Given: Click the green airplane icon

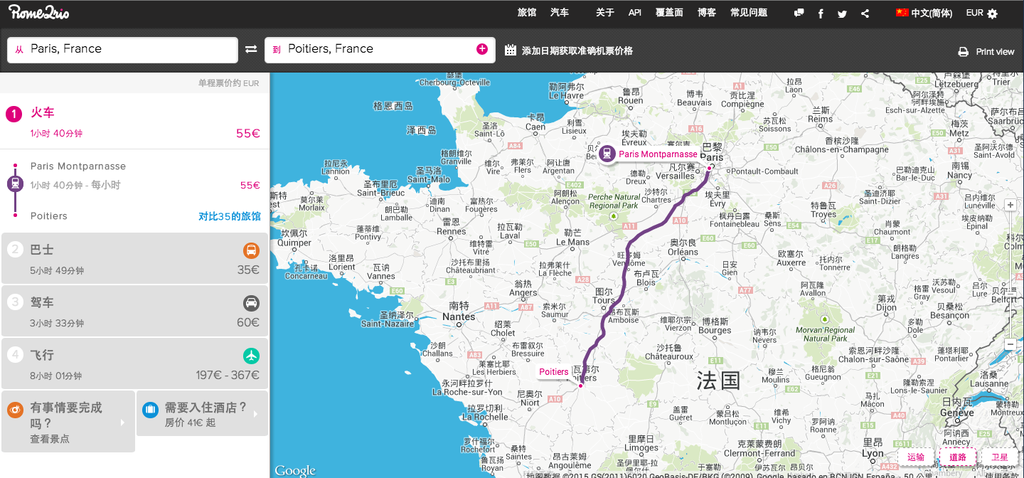Looking at the screenshot, I should (x=251, y=356).
